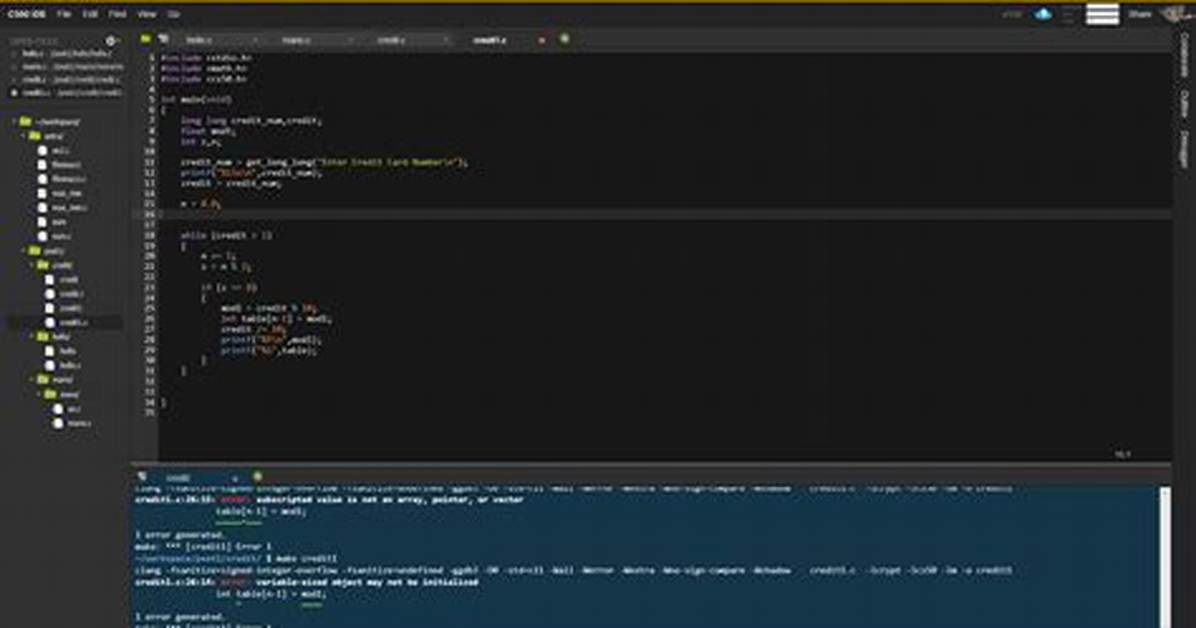Collapse the mario folder arrow
The height and width of the screenshot is (628, 1196).
coord(31,379)
